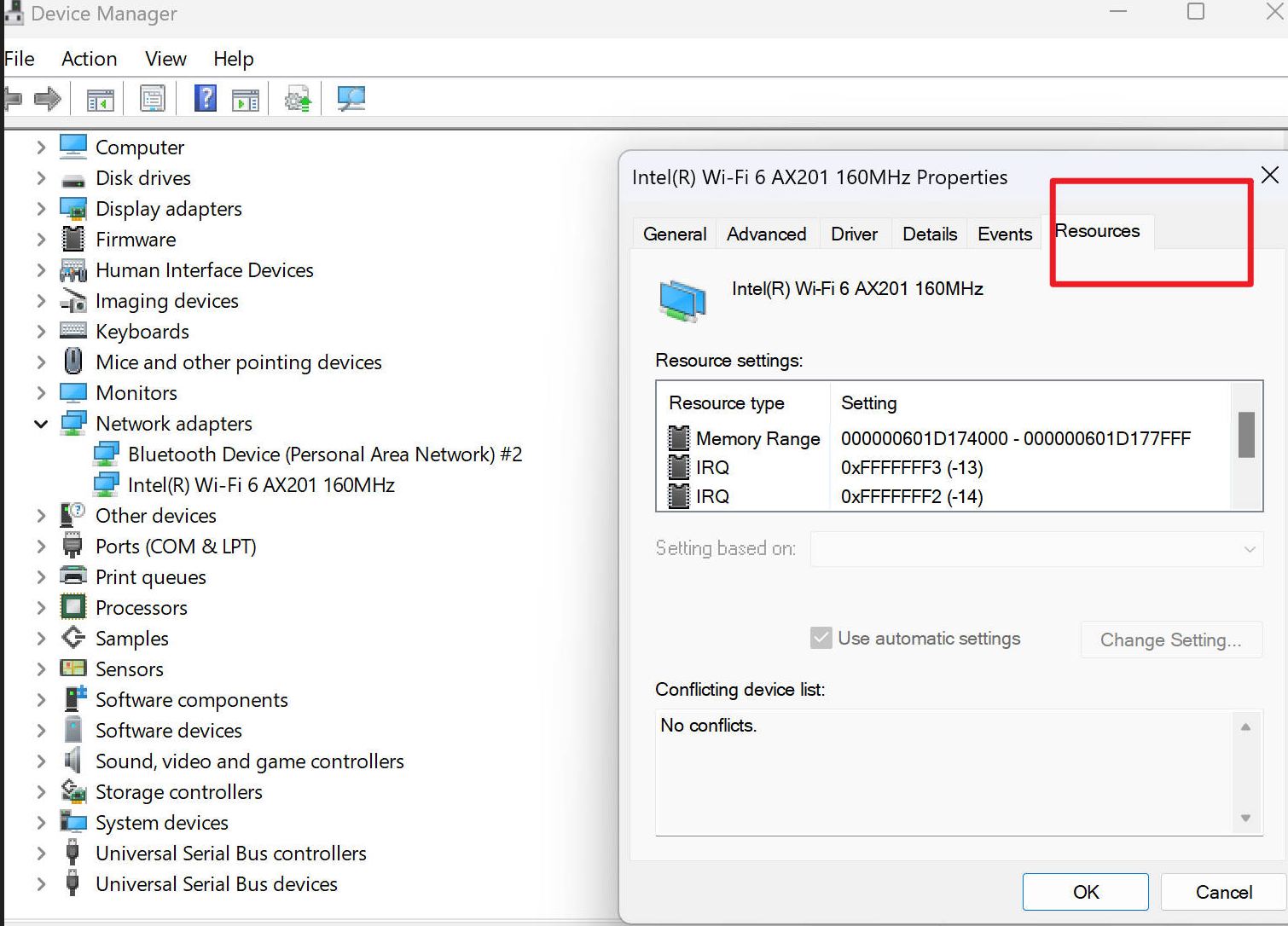1288x926 pixels.
Task: Click the Mice and other pointing devices icon
Action: (x=73, y=362)
